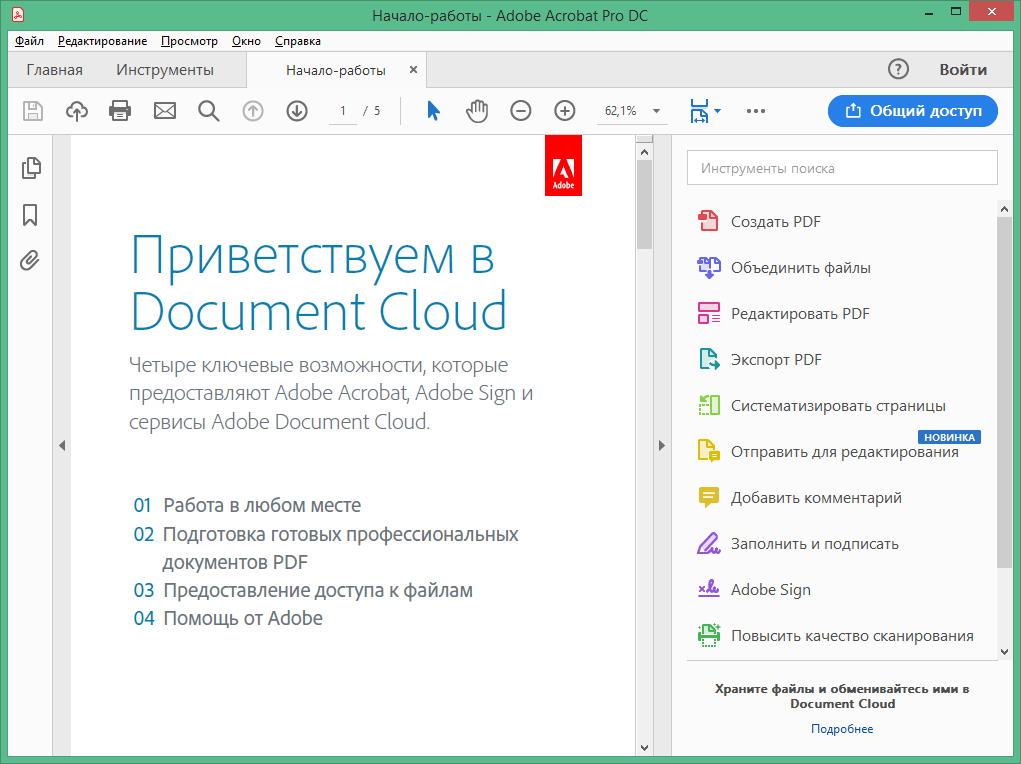Image resolution: width=1021 pixels, height=764 pixels.
Task: Click the fit page width icon
Action: tap(699, 111)
